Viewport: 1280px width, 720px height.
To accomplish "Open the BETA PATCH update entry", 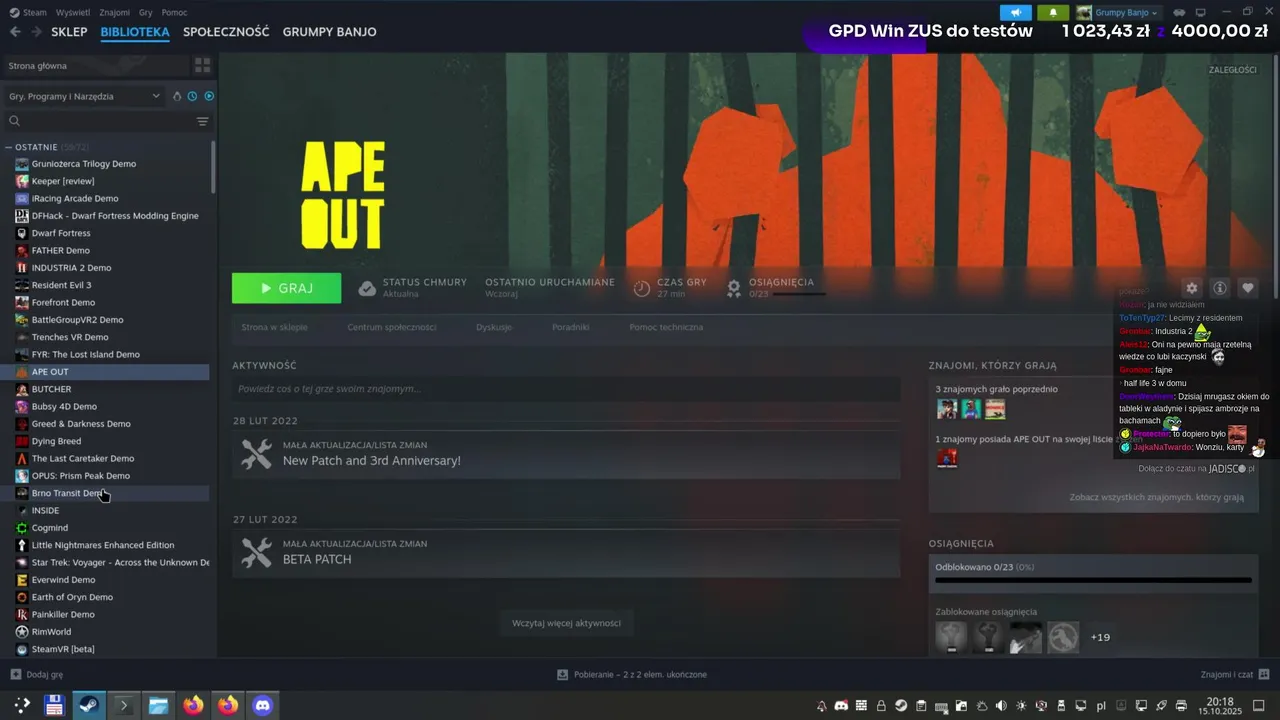I will [566, 553].
